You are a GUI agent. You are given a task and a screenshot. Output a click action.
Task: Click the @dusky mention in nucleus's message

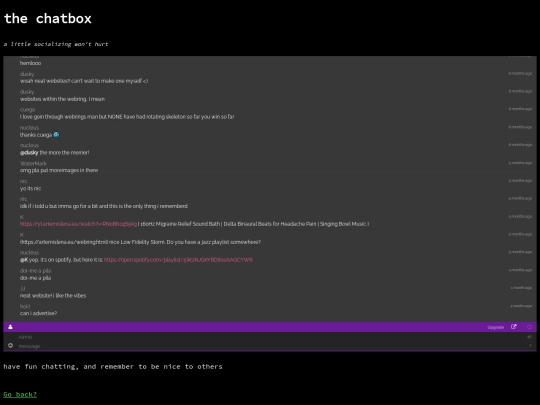tap(29, 153)
